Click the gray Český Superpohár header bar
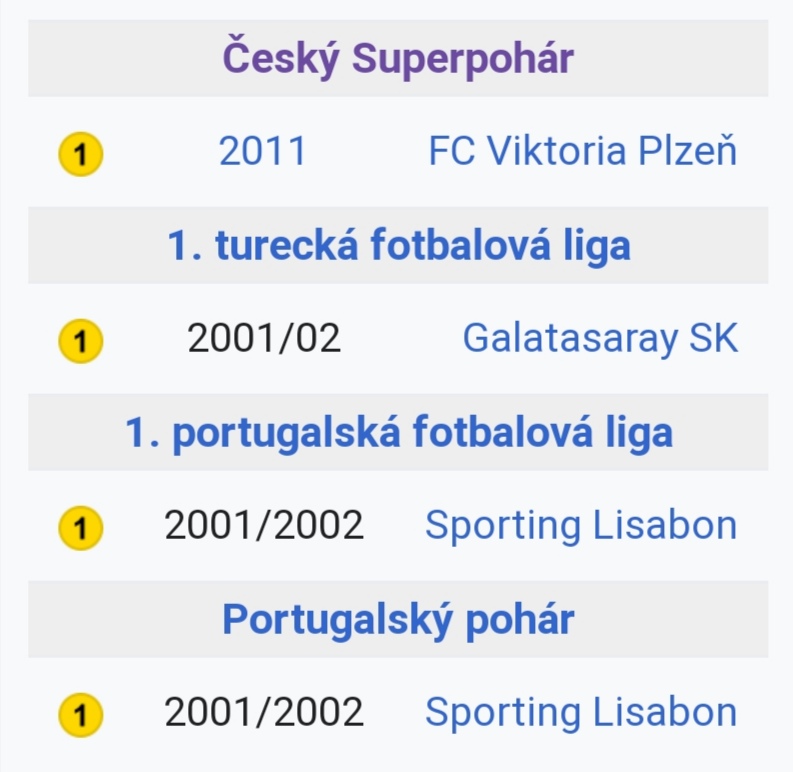Image resolution: width=793 pixels, height=772 pixels. (398, 58)
